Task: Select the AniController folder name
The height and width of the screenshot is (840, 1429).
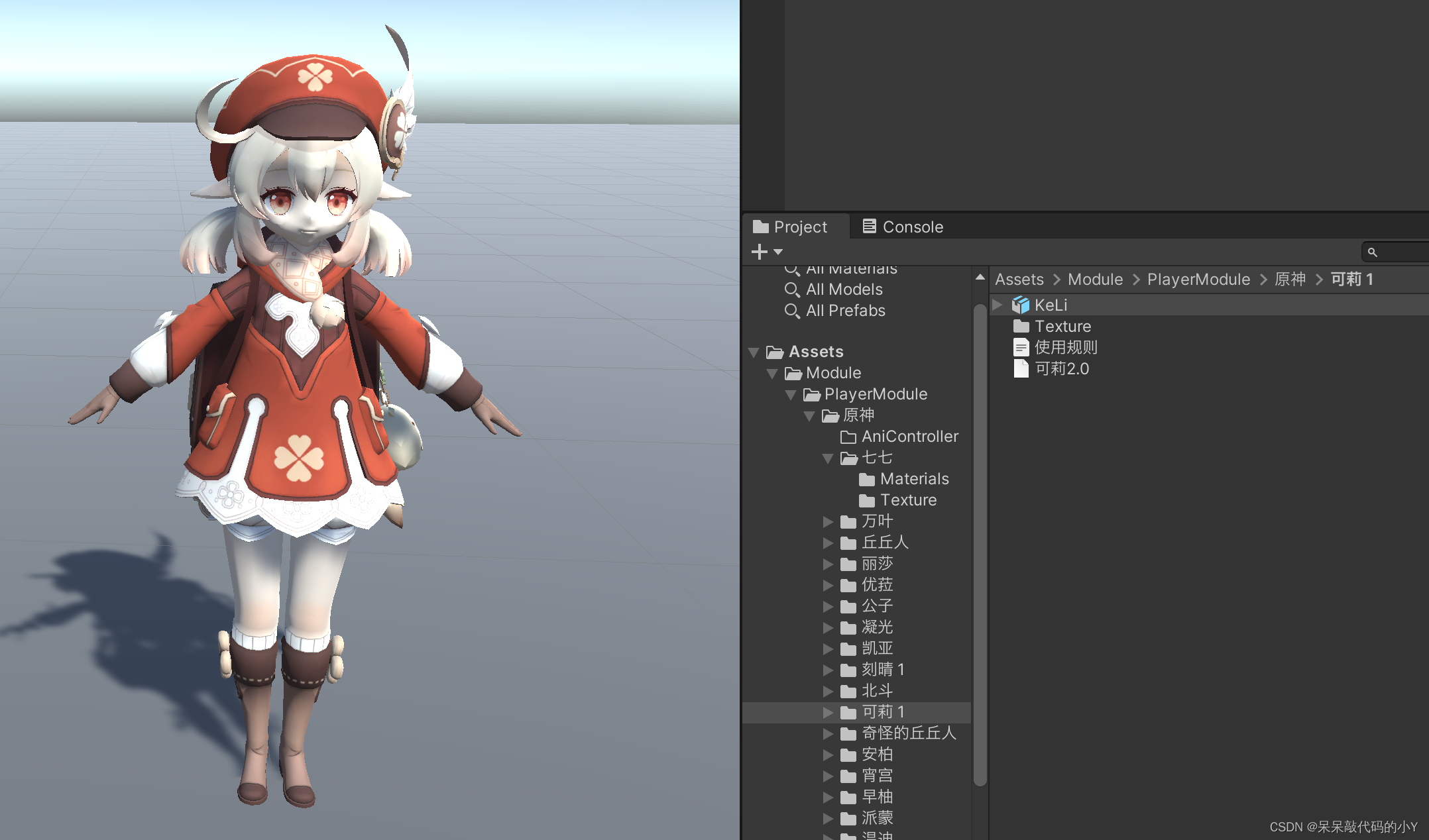Action: [909, 437]
